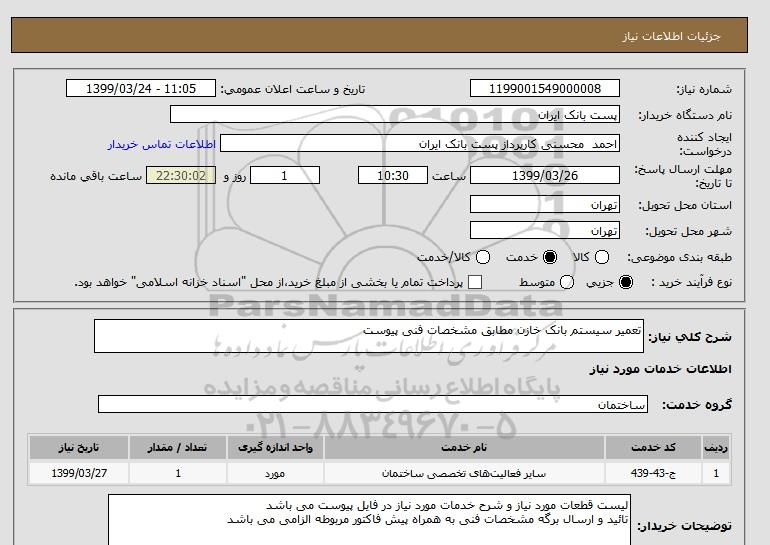The image size is (770, 545).
Task: Click the شماره نیاز field 1199001549000008
Action: point(545,88)
